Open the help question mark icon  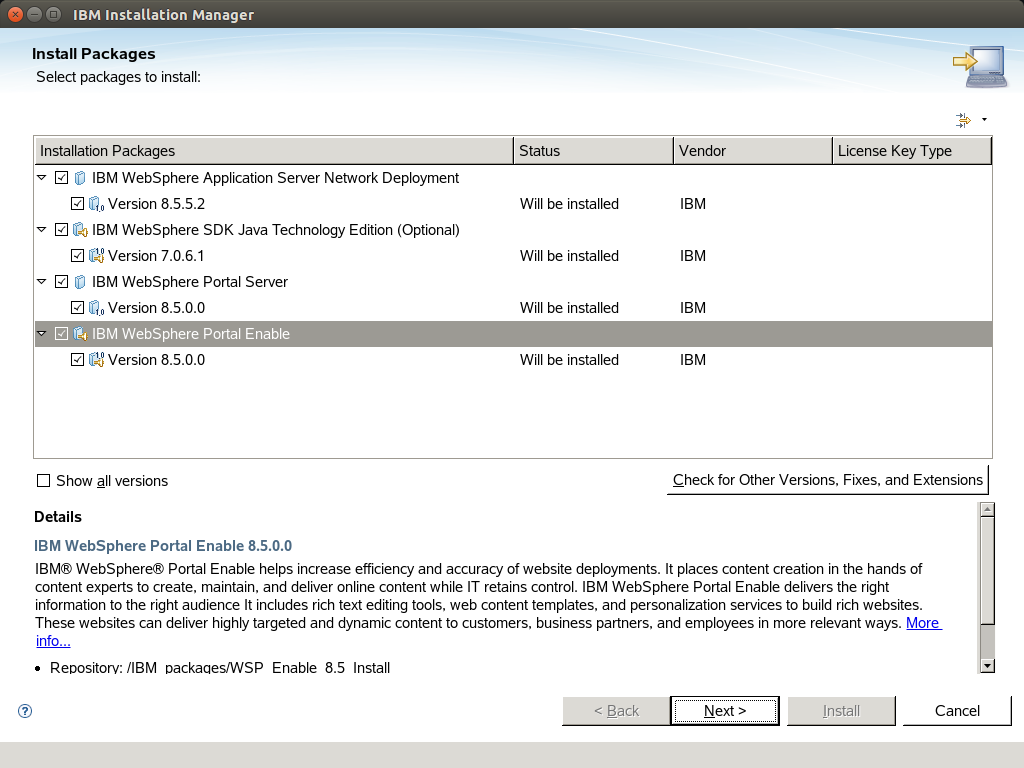click(x=25, y=711)
